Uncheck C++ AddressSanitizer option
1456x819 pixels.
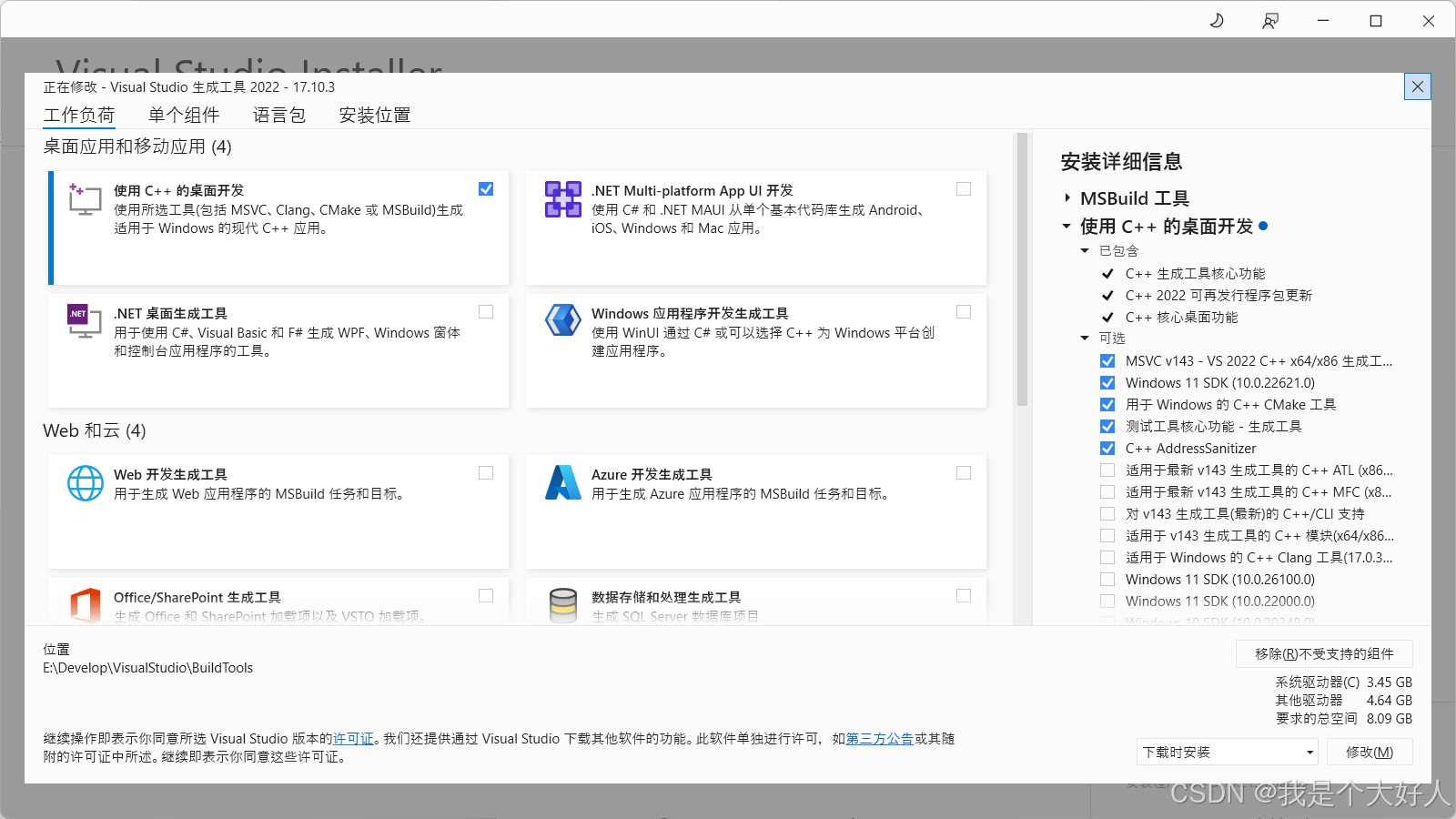point(1107,449)
